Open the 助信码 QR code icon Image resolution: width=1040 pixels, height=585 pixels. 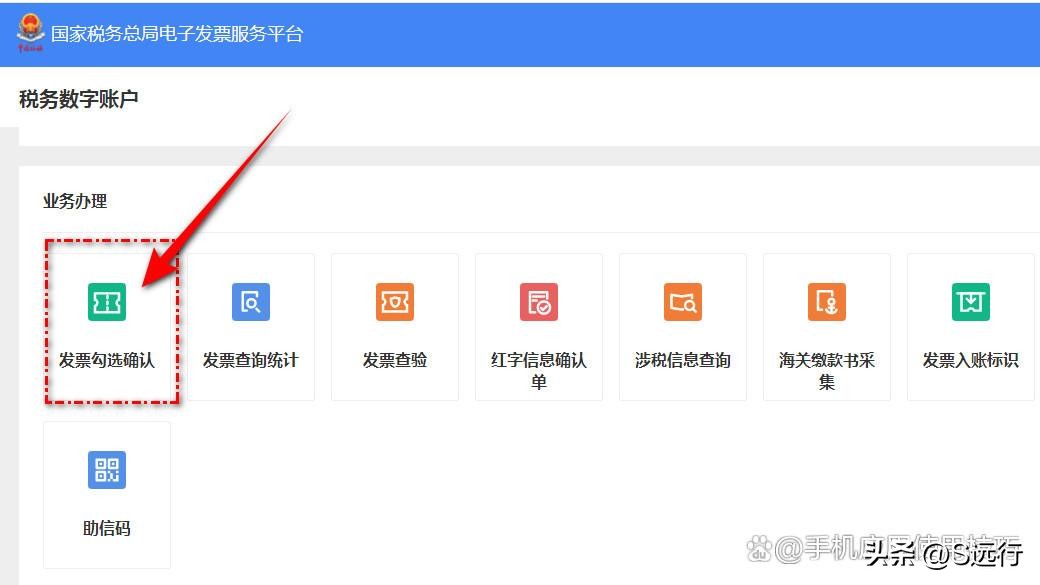(106, 470)
